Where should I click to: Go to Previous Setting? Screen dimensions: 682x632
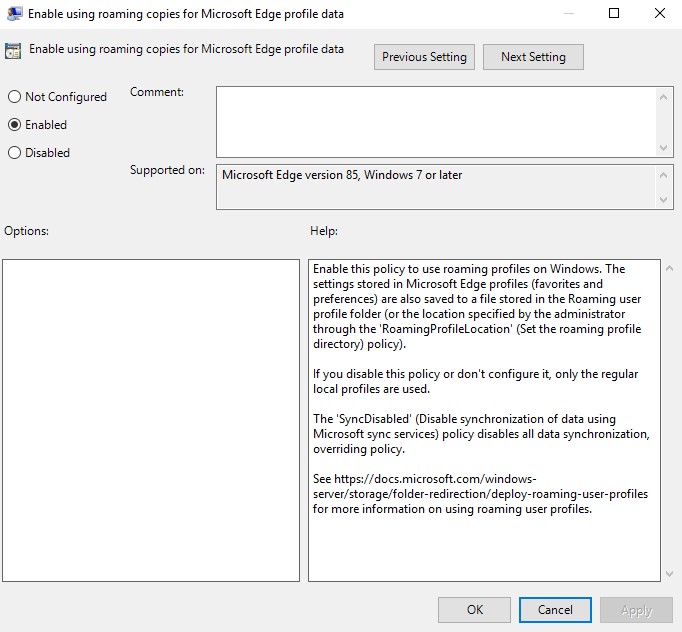coord(424,57)
